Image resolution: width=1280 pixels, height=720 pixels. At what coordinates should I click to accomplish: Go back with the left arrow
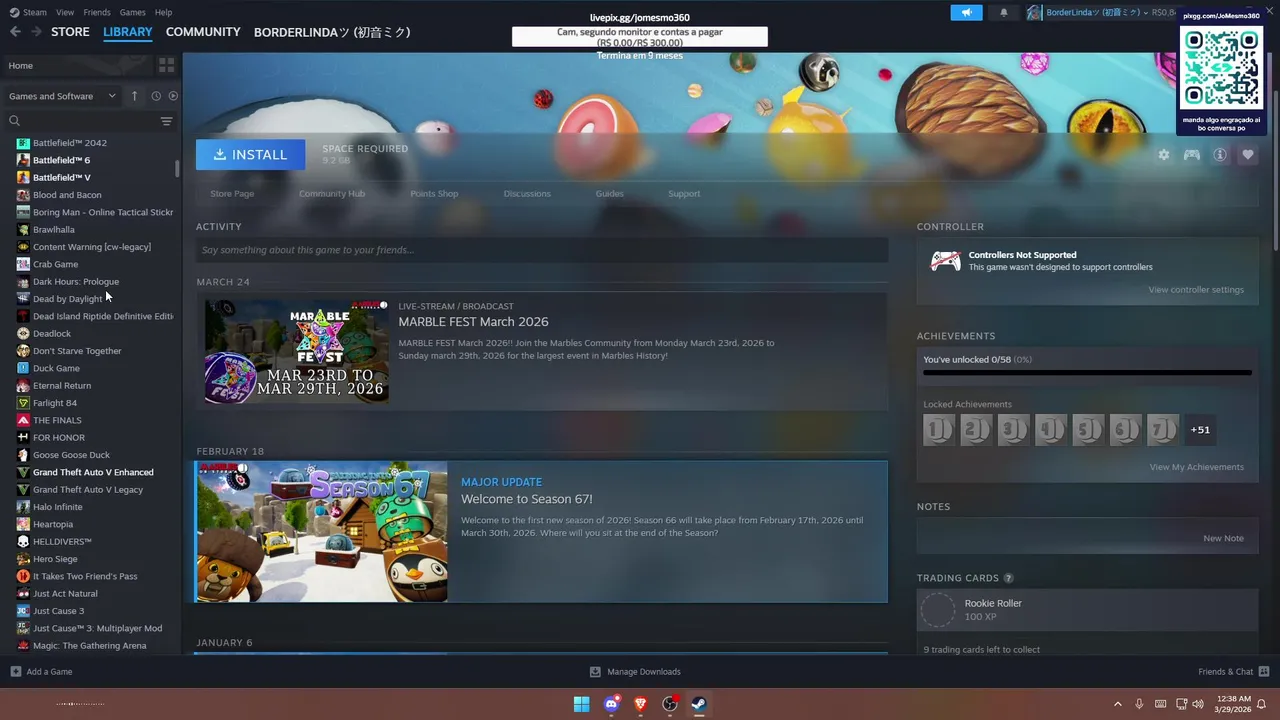pos(15,32)
